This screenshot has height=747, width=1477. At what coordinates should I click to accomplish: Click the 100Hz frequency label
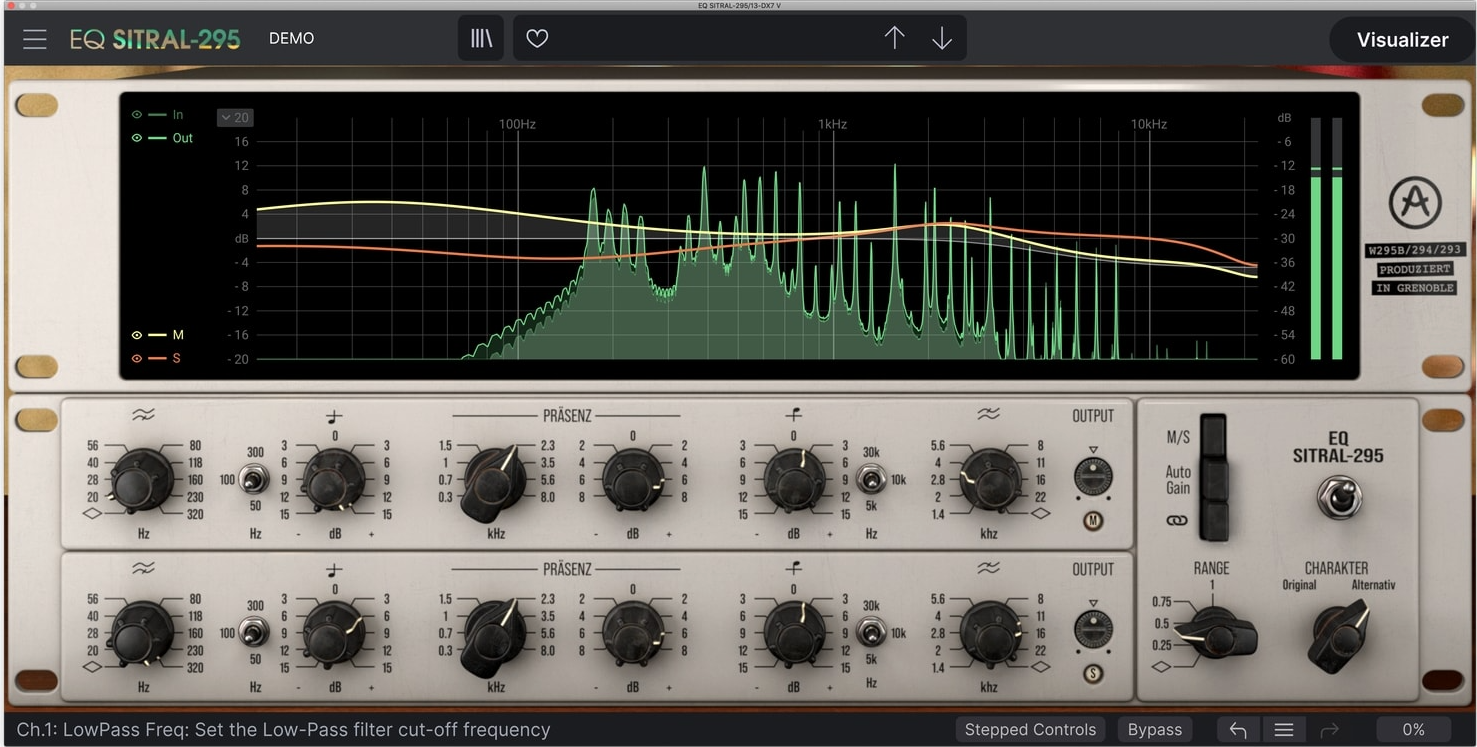(x=517, y=125)
